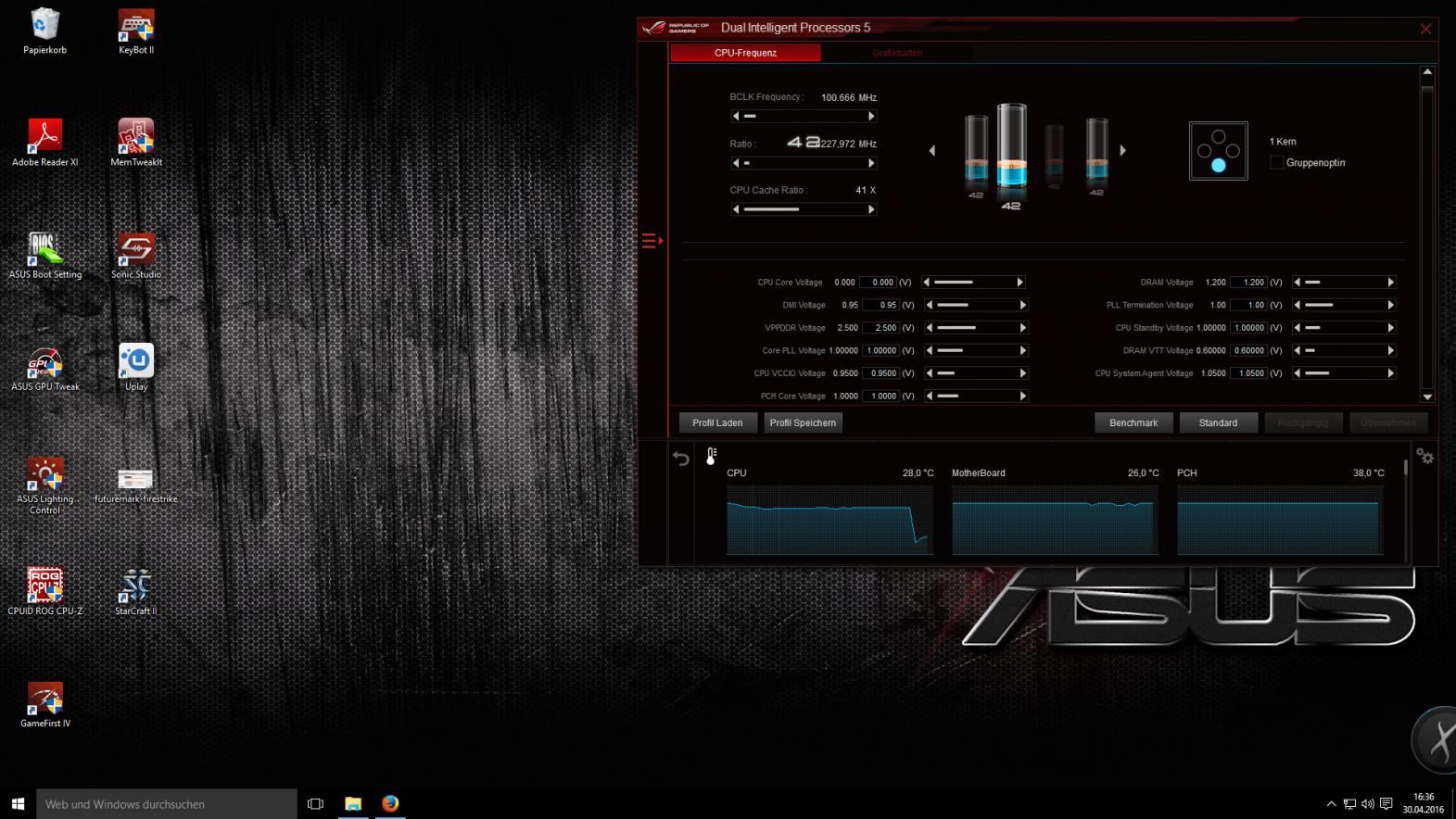The height and width of the screenshot is (819, 1456).
Task: Click the Core PLL Voltage input field
Action: pos(880,350)
